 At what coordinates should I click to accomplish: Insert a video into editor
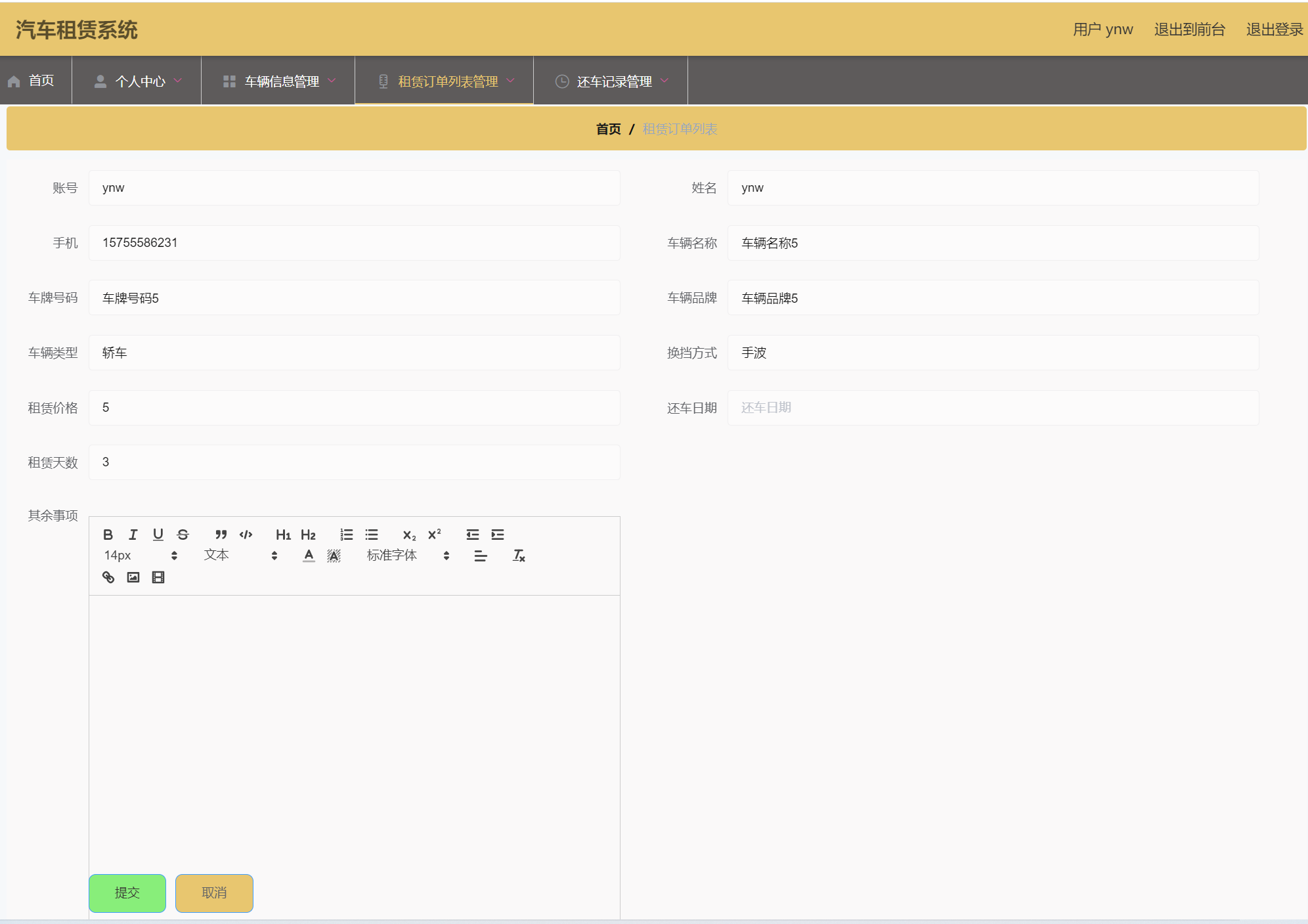coord(158,577)
